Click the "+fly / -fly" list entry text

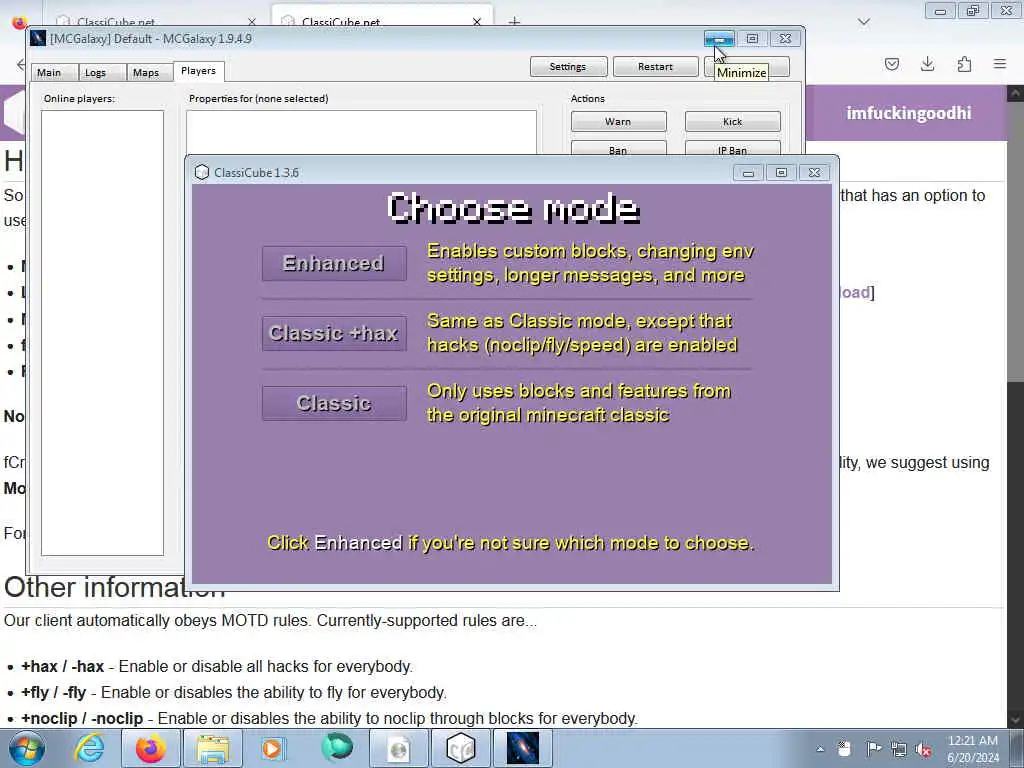pos(54,692)
